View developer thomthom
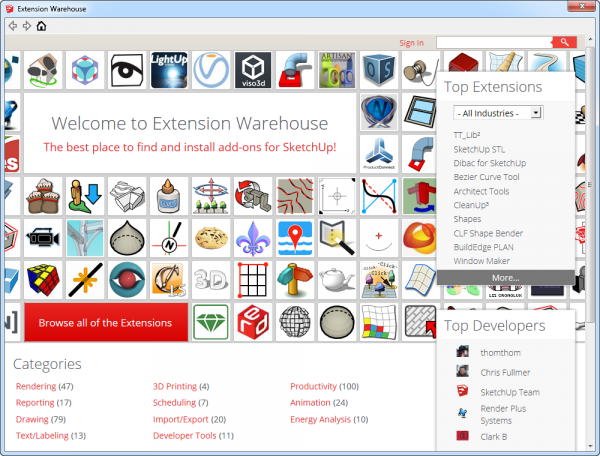Screen dimensions: 600x456 (x=500, y=352)
